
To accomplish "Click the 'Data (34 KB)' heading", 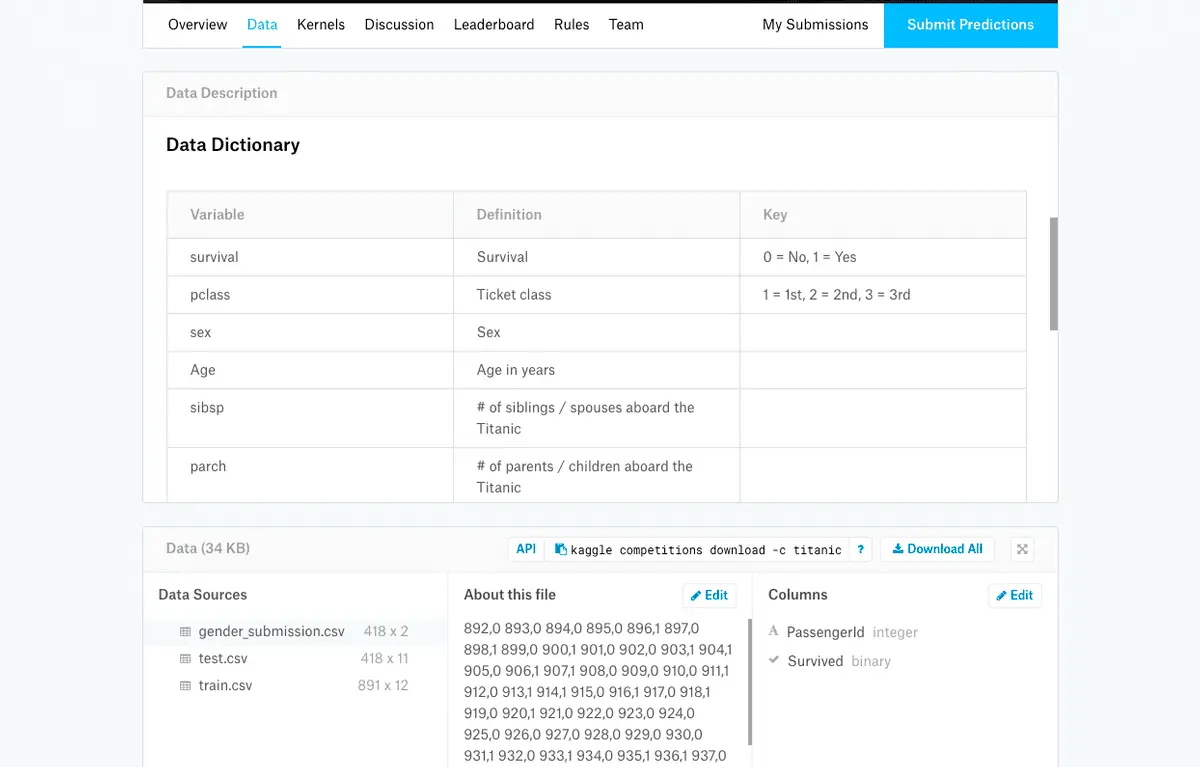I will pos(208,548).
